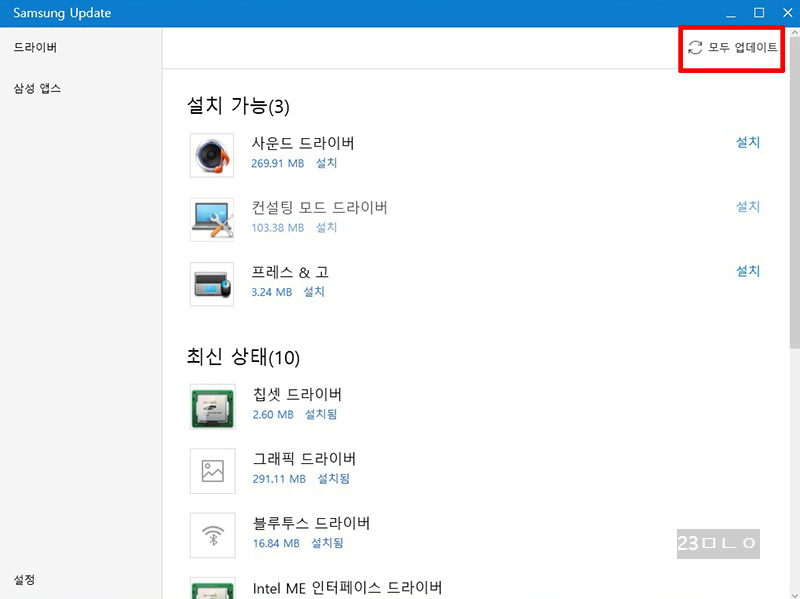The image size is (800, 599).
Task: Click the 블루투스 드라이버 bluetooth icon
Action: (213, 535)
